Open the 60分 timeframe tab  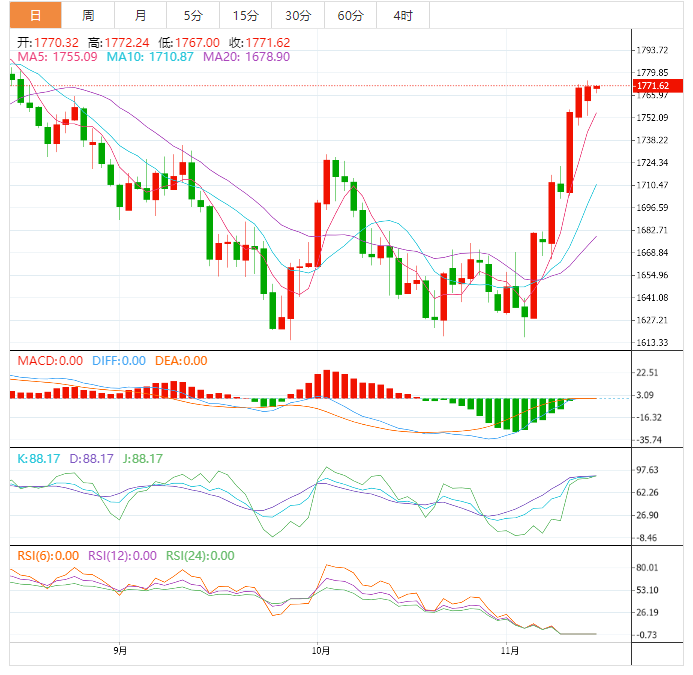[350, 15]
